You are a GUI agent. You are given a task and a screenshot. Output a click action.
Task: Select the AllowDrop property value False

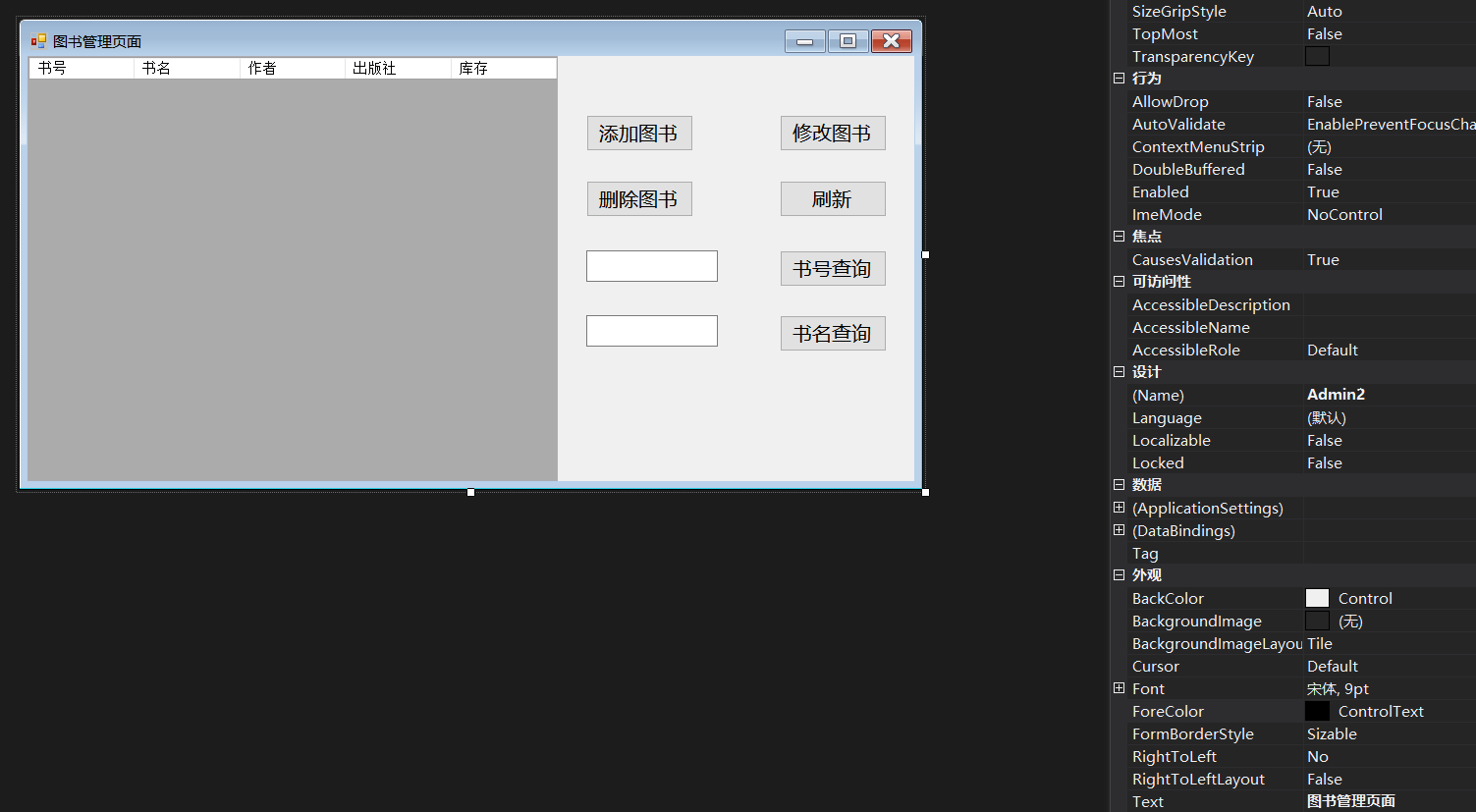click(1325, 102)
